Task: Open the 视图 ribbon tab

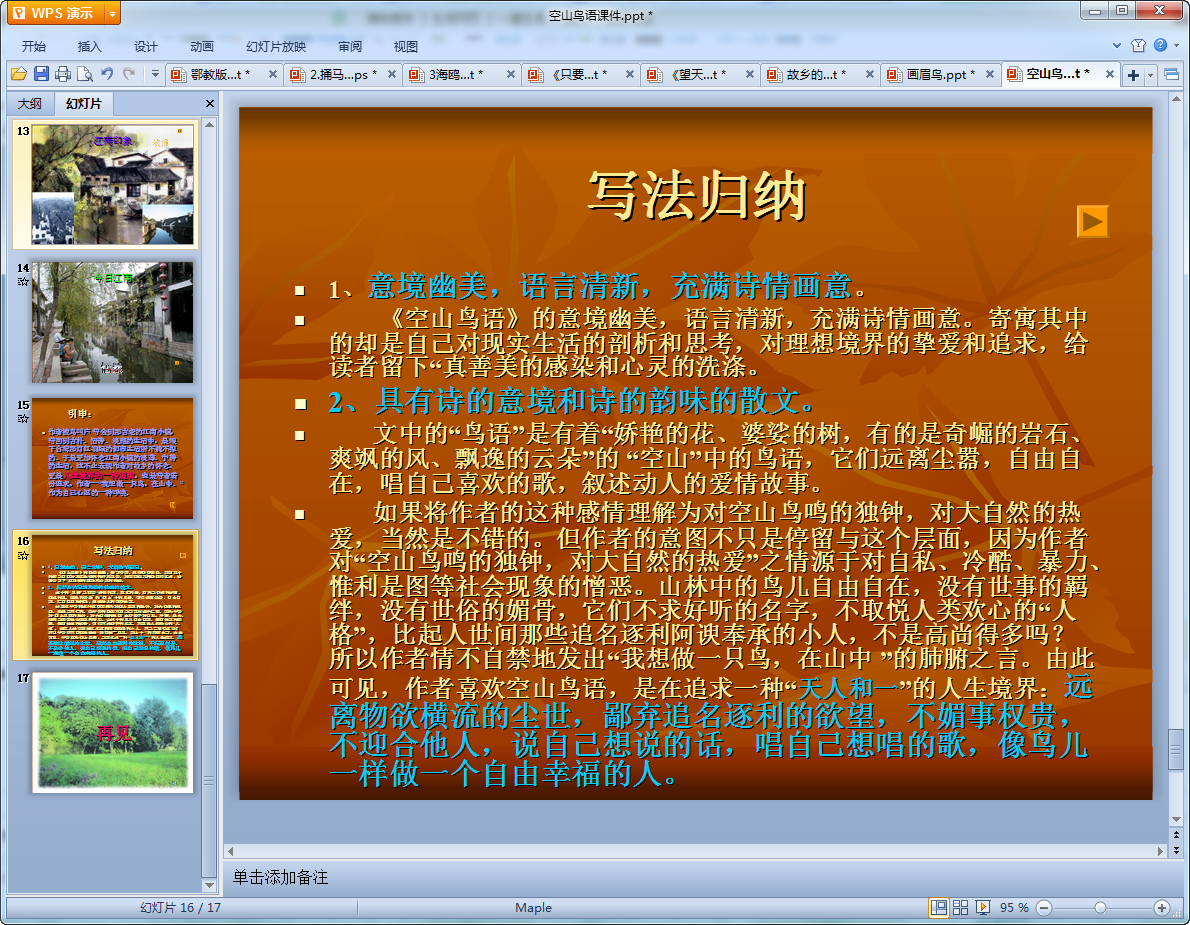Action: point(406,46)
